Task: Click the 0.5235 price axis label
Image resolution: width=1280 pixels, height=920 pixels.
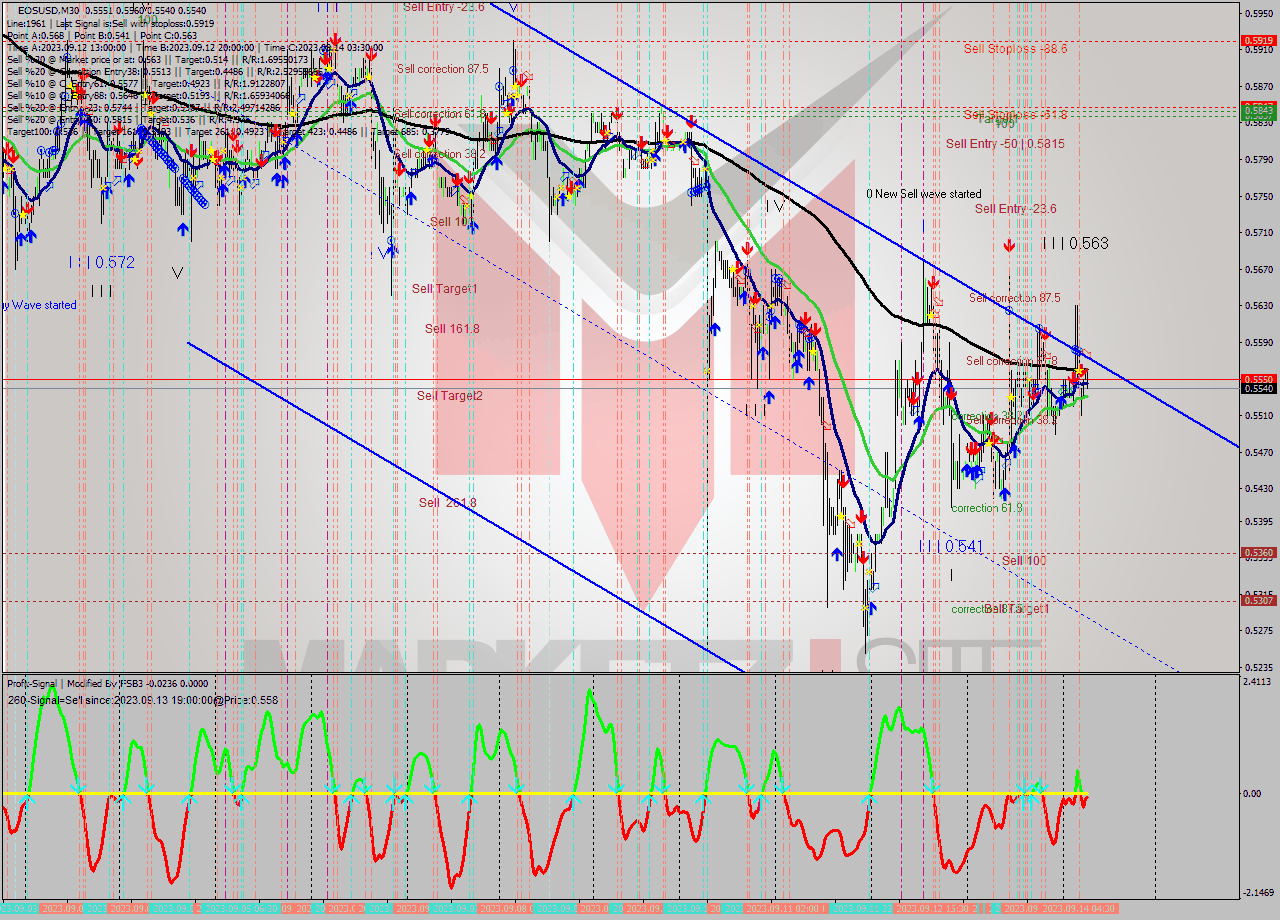Action: (x=1258, y=667)
